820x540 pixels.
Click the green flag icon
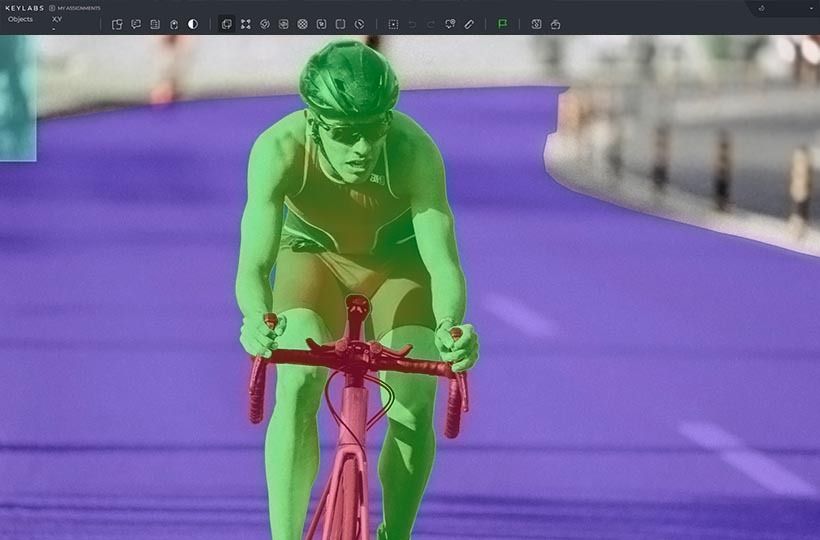click(x=503, y=24)
